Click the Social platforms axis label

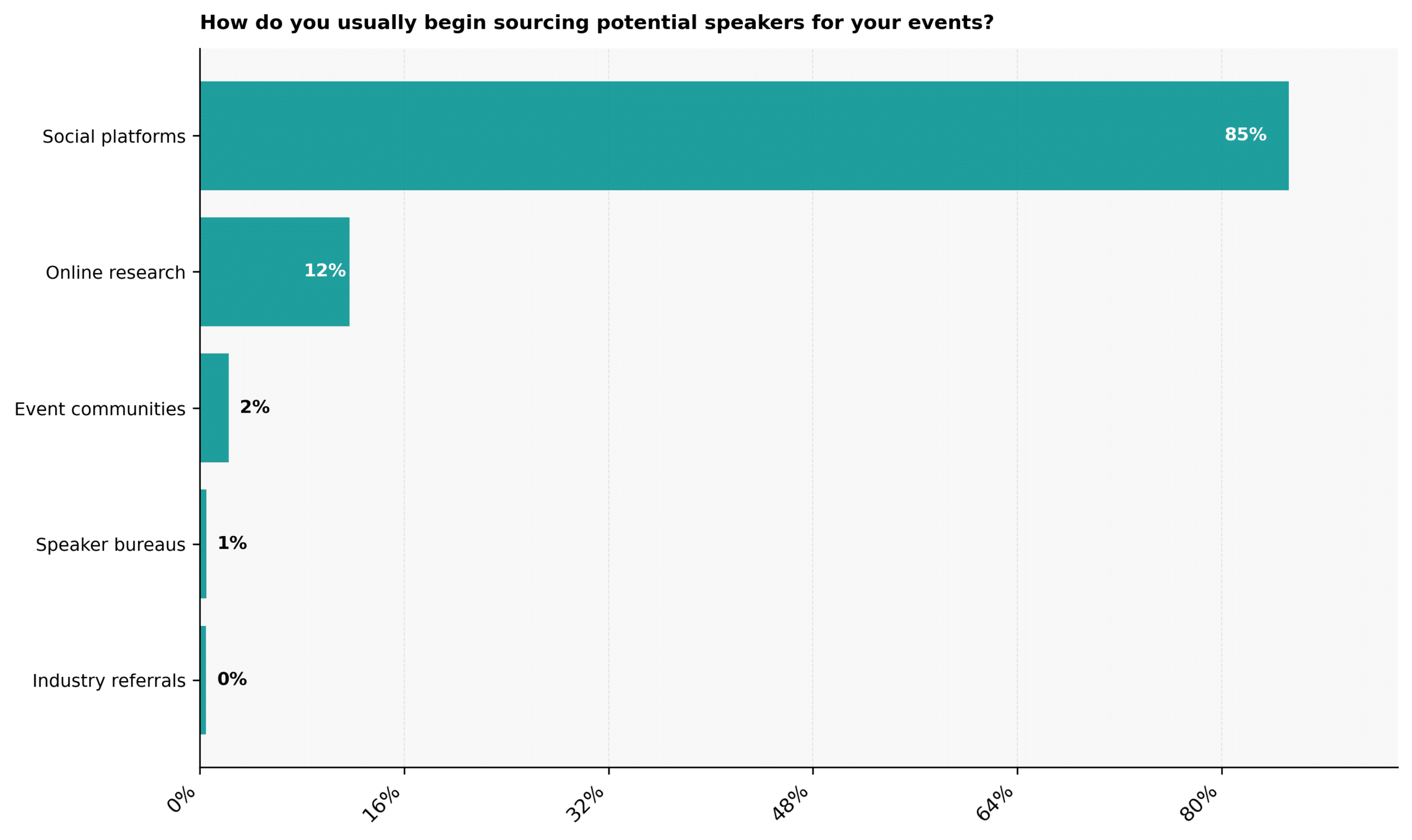[114, 137]
